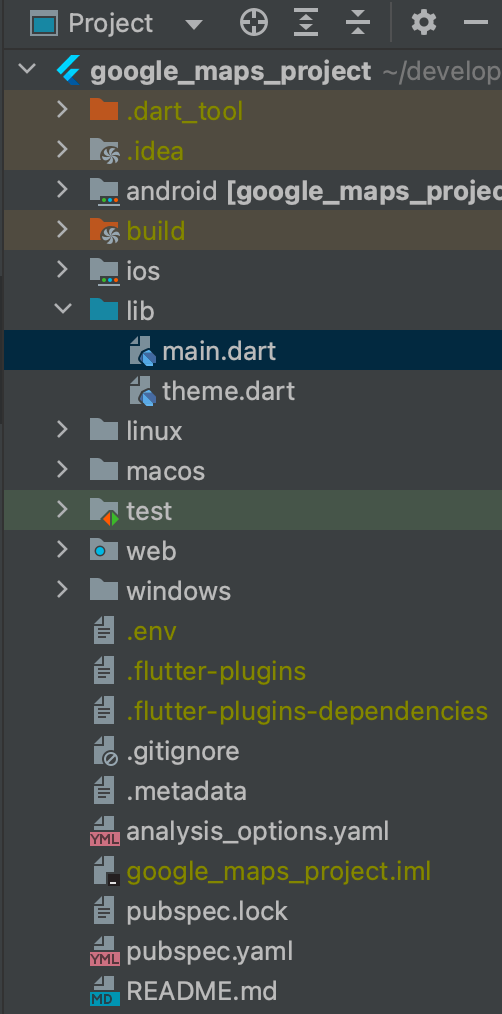Image resolution: width=502 pixels, height=1014 pixels.
Task: Click the .idea folder icon
Action: [x=104, y=151]
